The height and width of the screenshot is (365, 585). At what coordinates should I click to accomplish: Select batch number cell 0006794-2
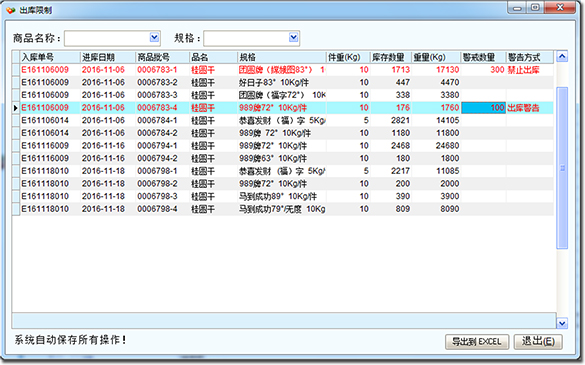click(162, 159)
